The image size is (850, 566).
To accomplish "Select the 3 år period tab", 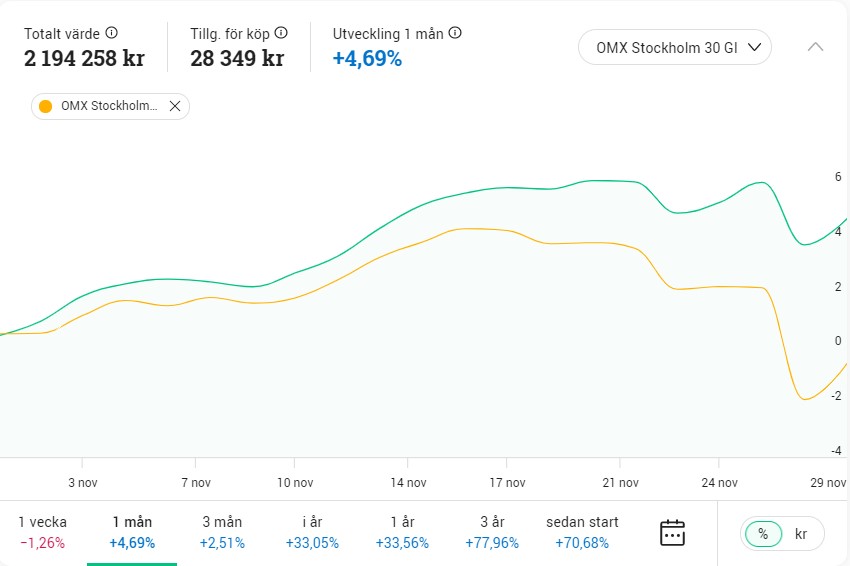I will click(x=490, y=532).
